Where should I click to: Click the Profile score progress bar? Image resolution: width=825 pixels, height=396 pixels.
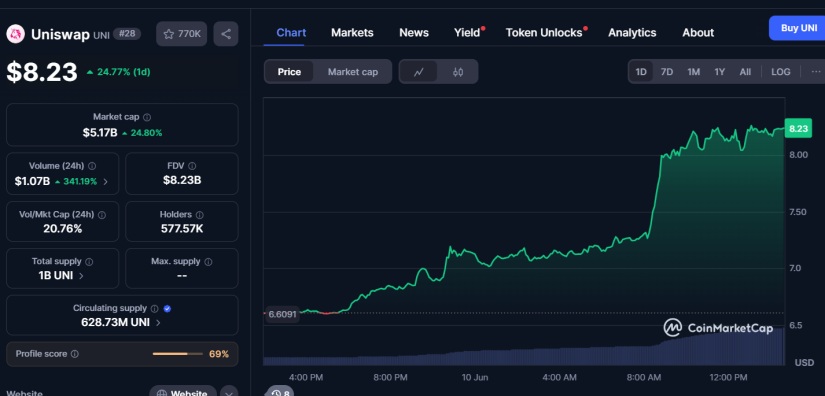pos(178,354)
